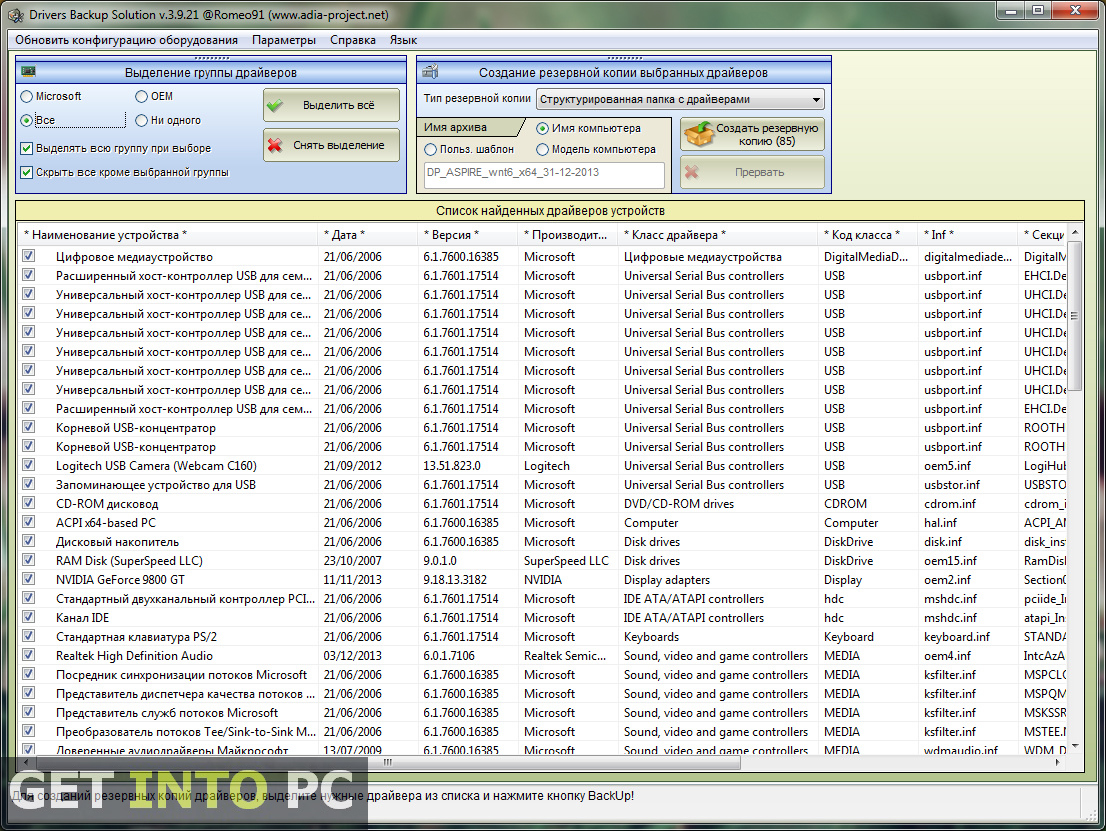Open the Справка menu

click(353, 40)
